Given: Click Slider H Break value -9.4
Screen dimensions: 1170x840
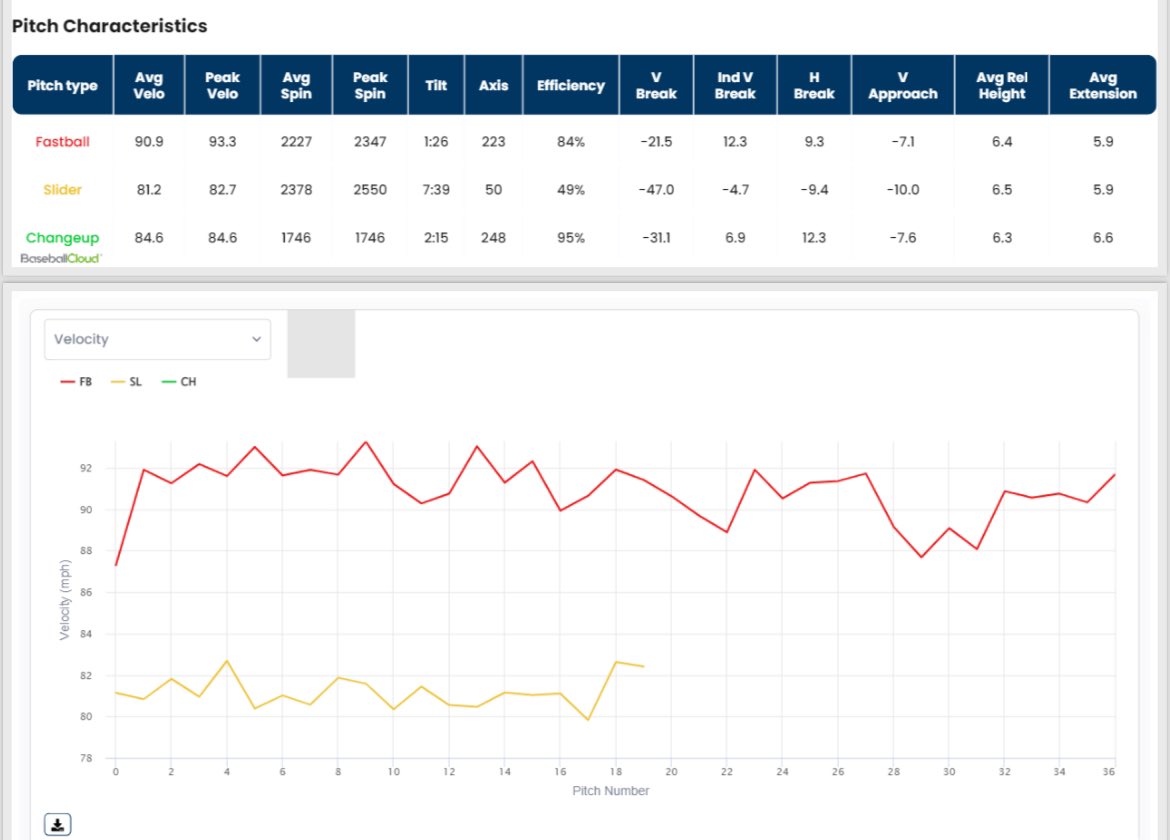Looking at the screenshot, I should coord(814,189).
